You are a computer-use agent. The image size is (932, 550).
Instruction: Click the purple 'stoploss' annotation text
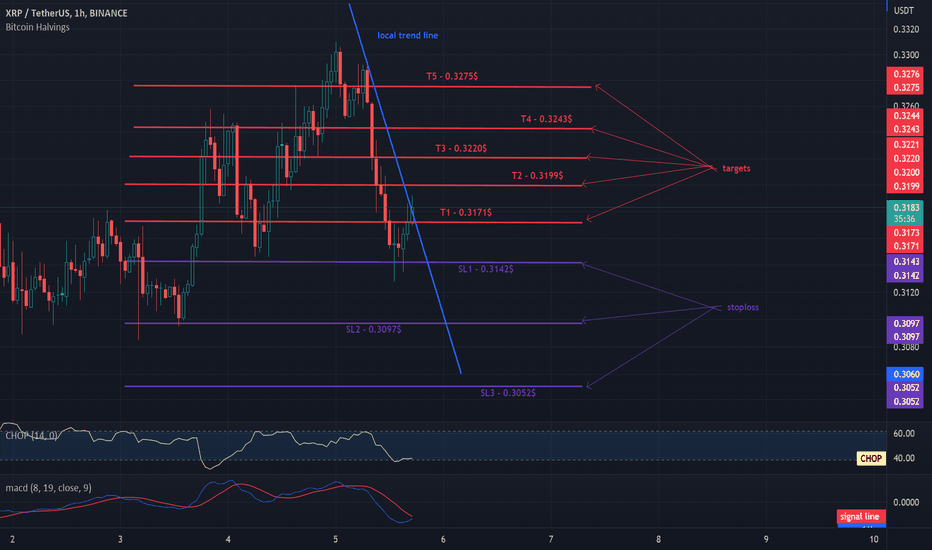pyautogui.click(x=743, y=307)
